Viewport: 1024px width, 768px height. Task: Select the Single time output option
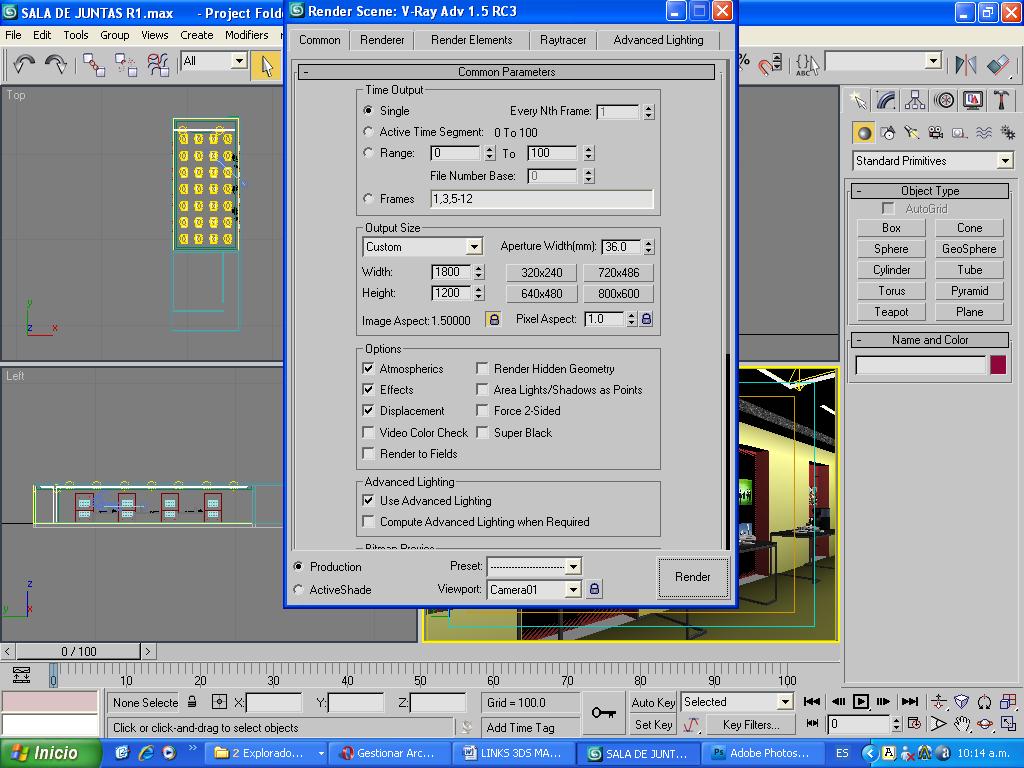pos(368,110)
